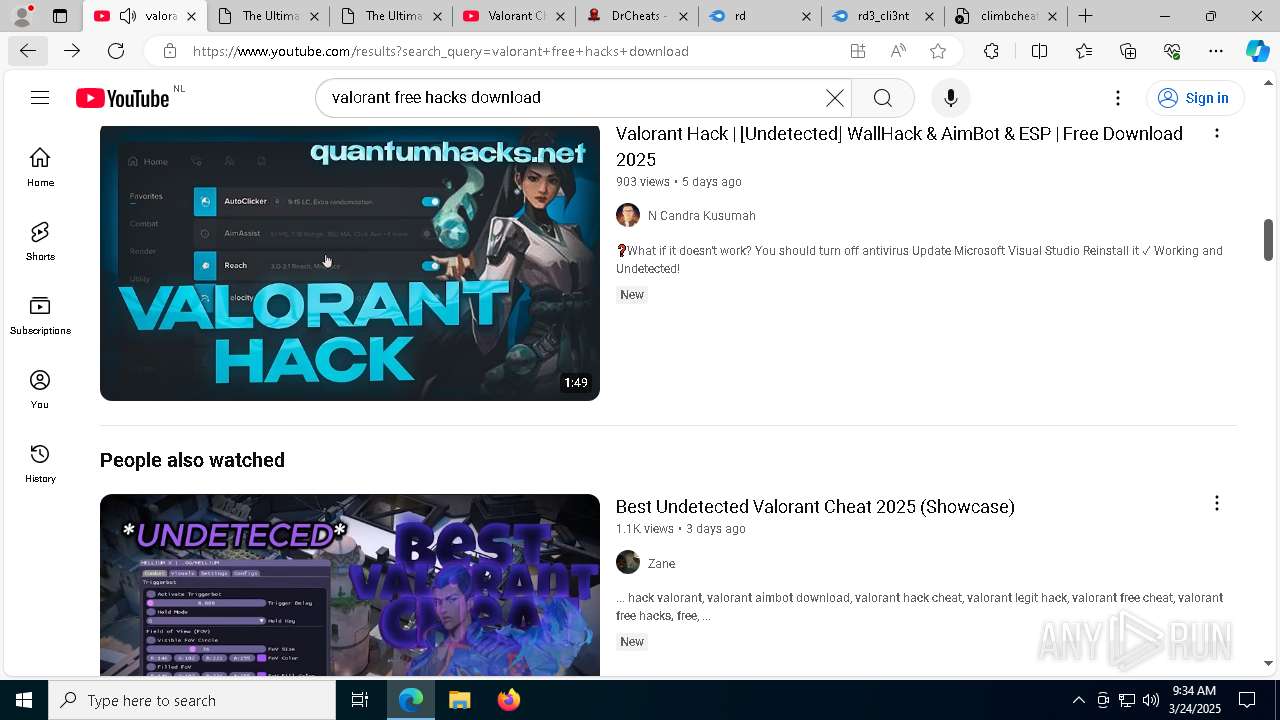The image size is (1280, 720).
Task: Open Edge Settings and more menu
Action: coord(1216,51)
